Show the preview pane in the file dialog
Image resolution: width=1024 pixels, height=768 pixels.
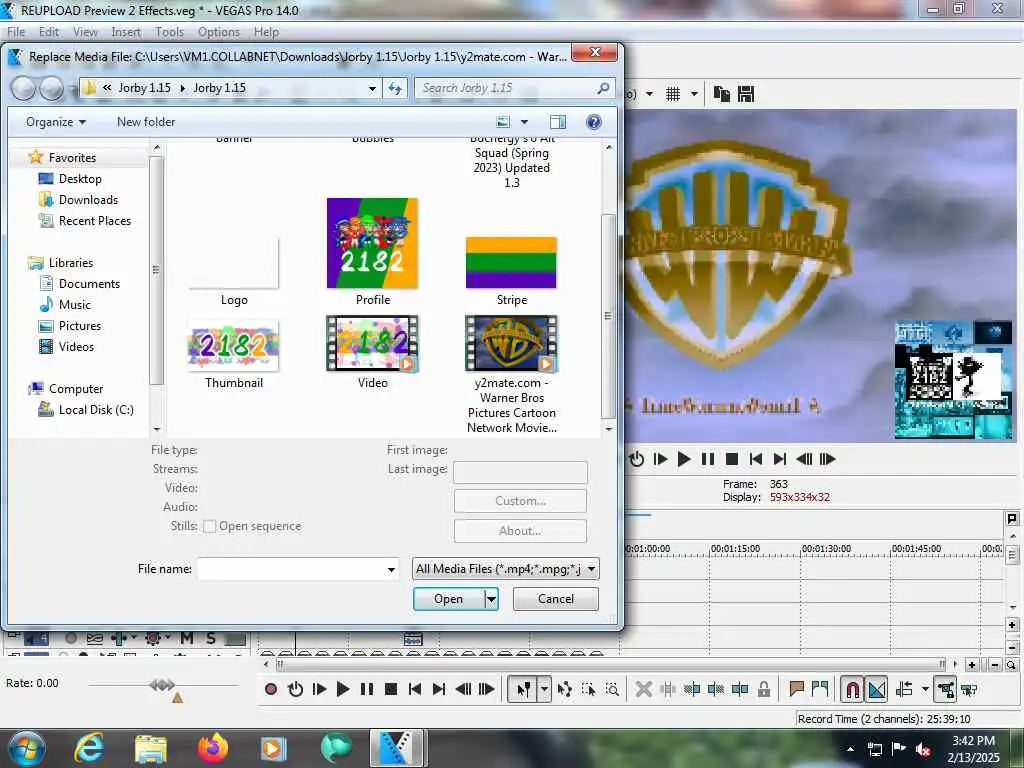click(x=558, y=122)
